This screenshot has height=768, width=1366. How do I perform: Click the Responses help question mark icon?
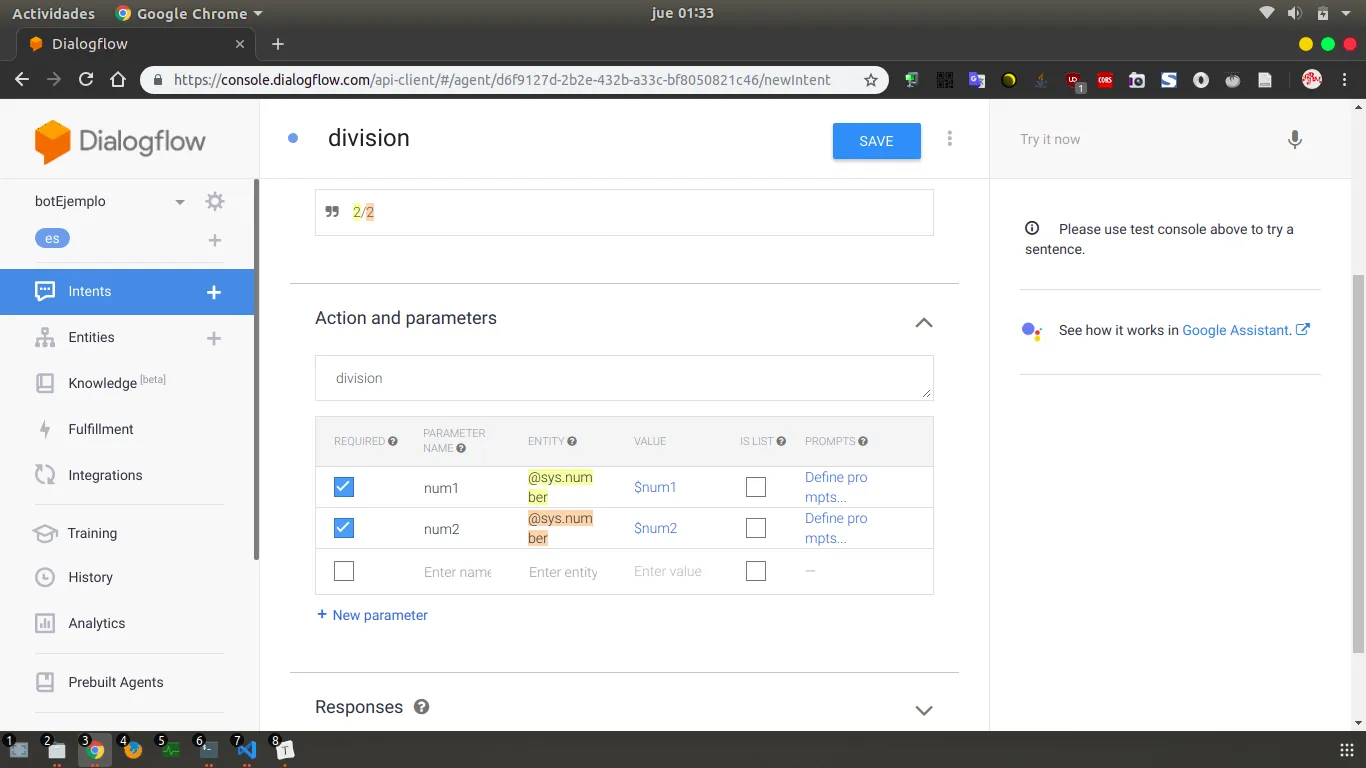click(x=421, y=707)
